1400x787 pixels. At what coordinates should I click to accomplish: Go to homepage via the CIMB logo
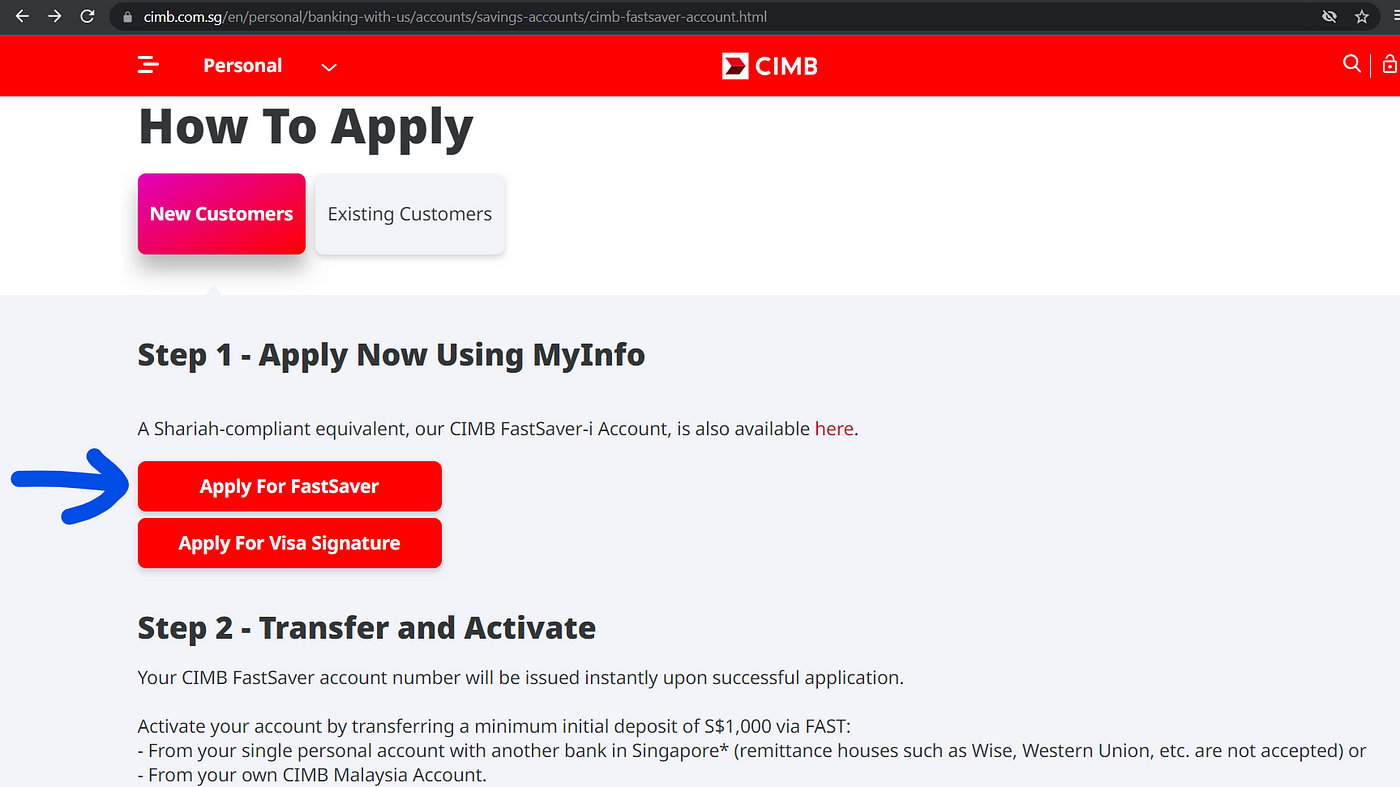click(770, 66)
